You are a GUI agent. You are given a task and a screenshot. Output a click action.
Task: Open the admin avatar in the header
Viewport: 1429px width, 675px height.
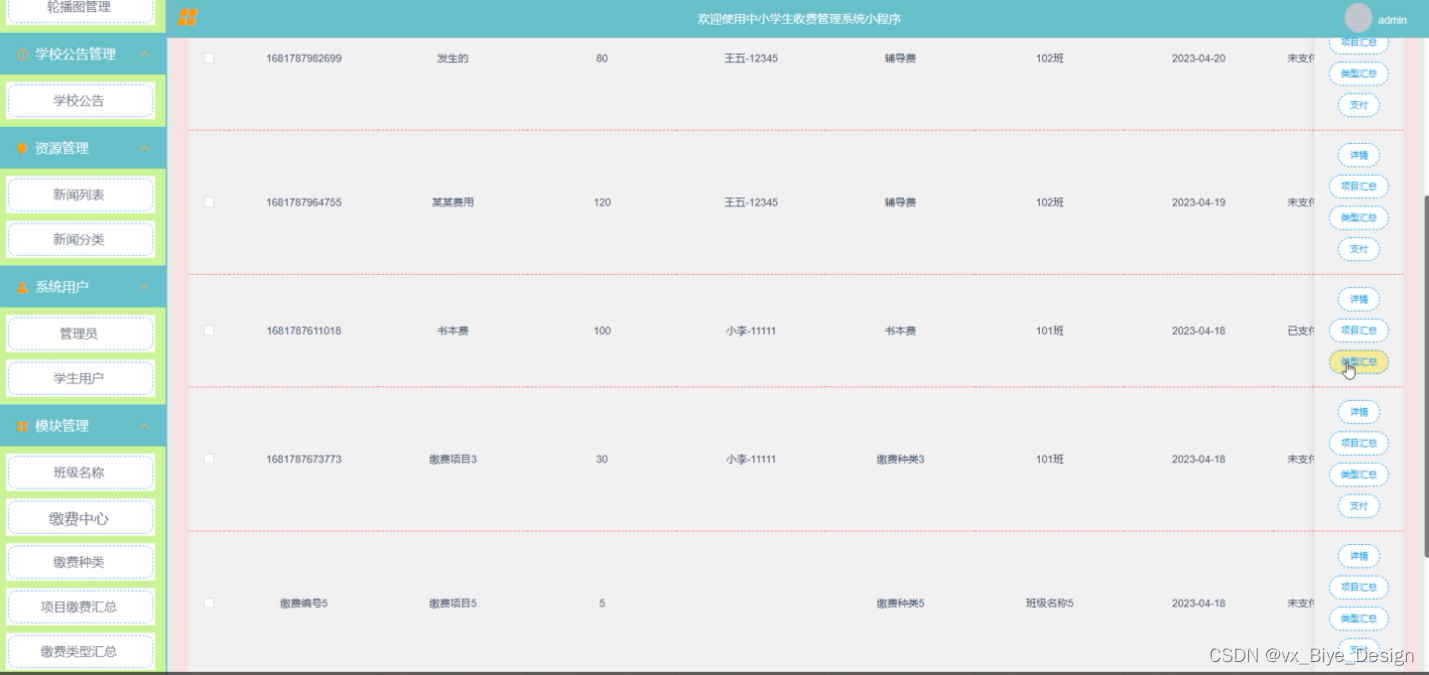pos(1358,18)
